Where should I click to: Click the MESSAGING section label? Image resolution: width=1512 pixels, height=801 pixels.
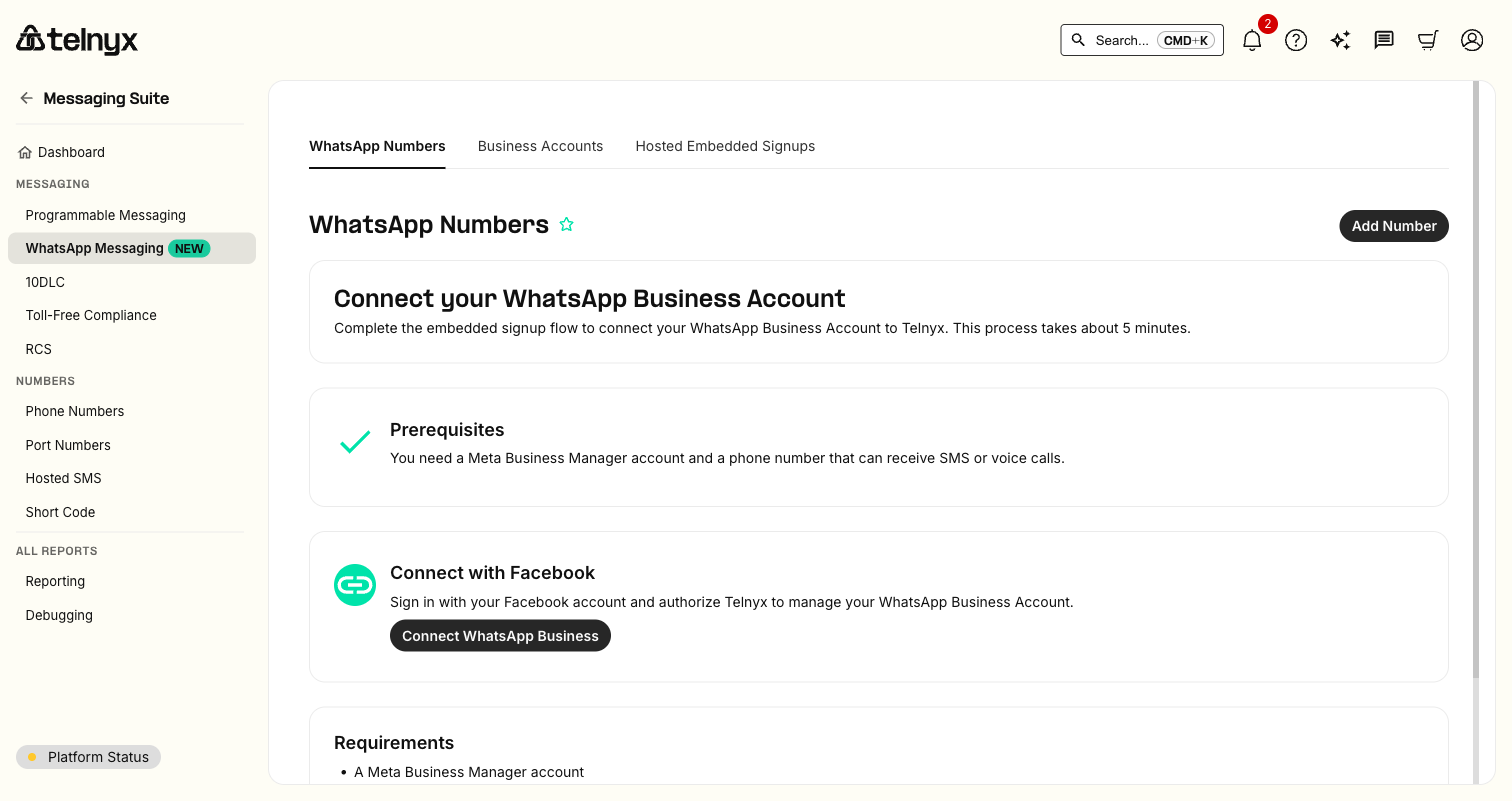tap(53, 184)
